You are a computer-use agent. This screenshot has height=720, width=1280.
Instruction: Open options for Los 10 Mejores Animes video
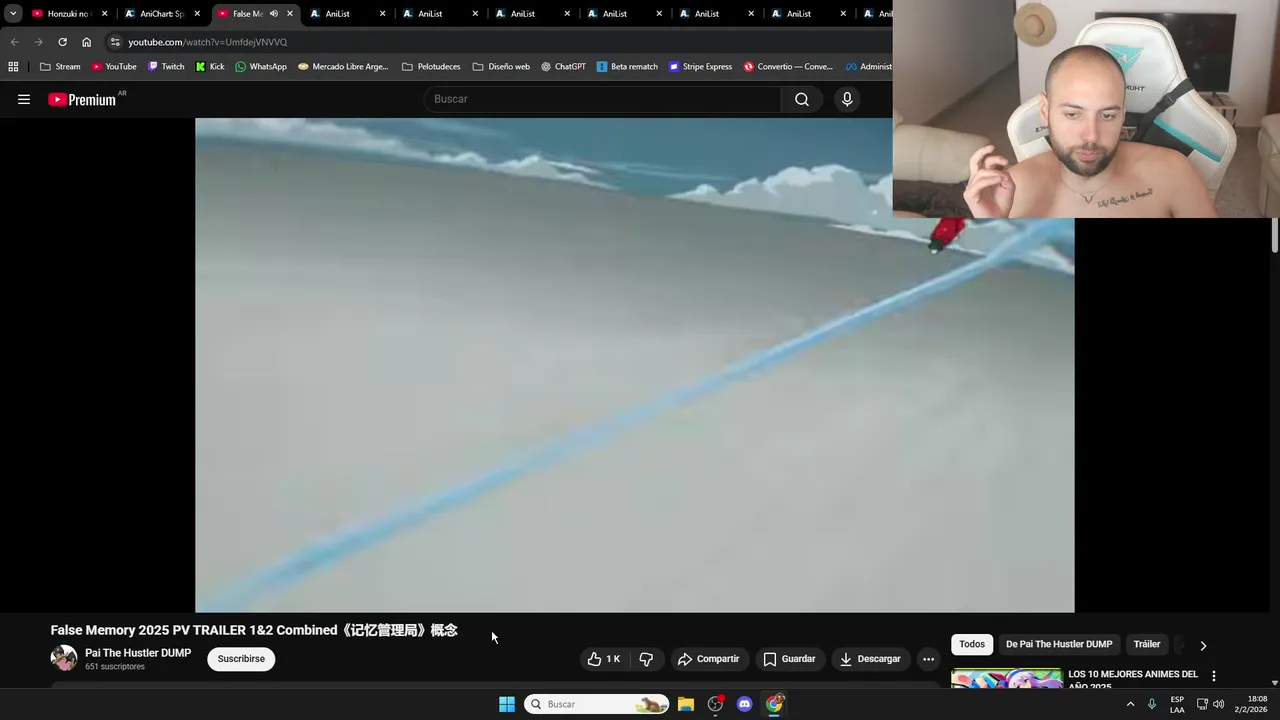click(1214, 676)
